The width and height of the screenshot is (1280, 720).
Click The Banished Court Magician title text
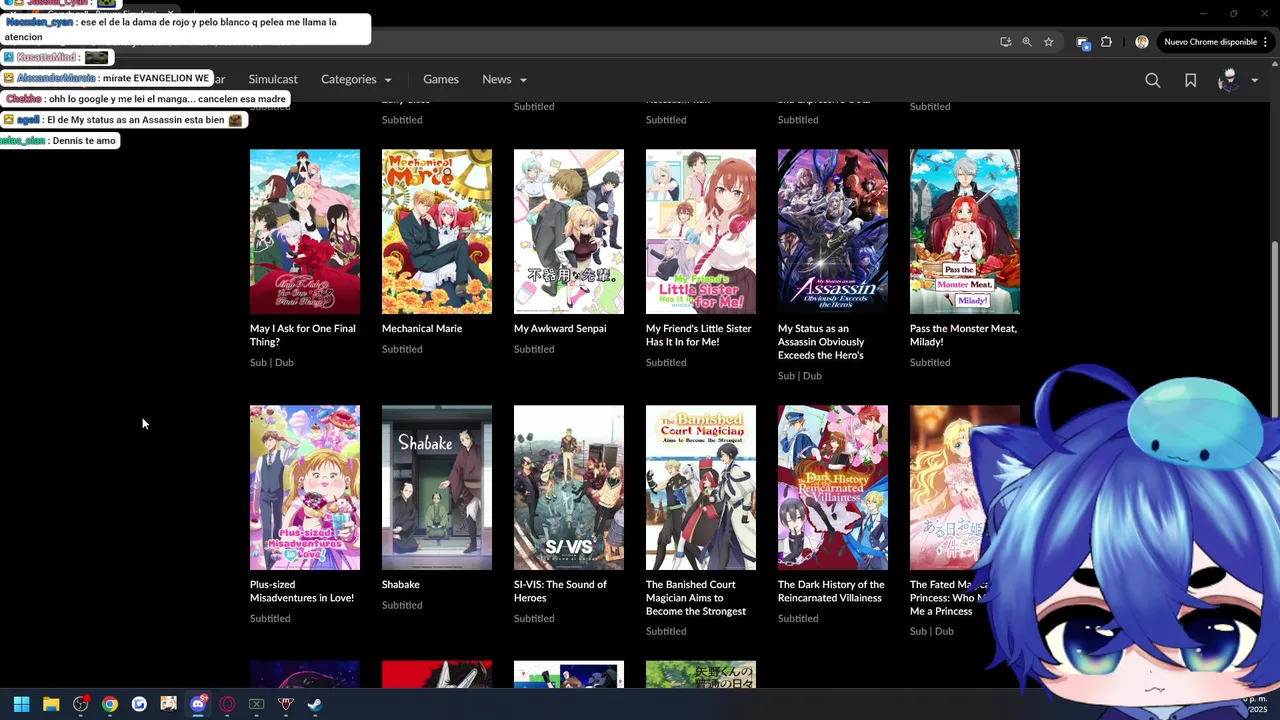click(696, 598)
